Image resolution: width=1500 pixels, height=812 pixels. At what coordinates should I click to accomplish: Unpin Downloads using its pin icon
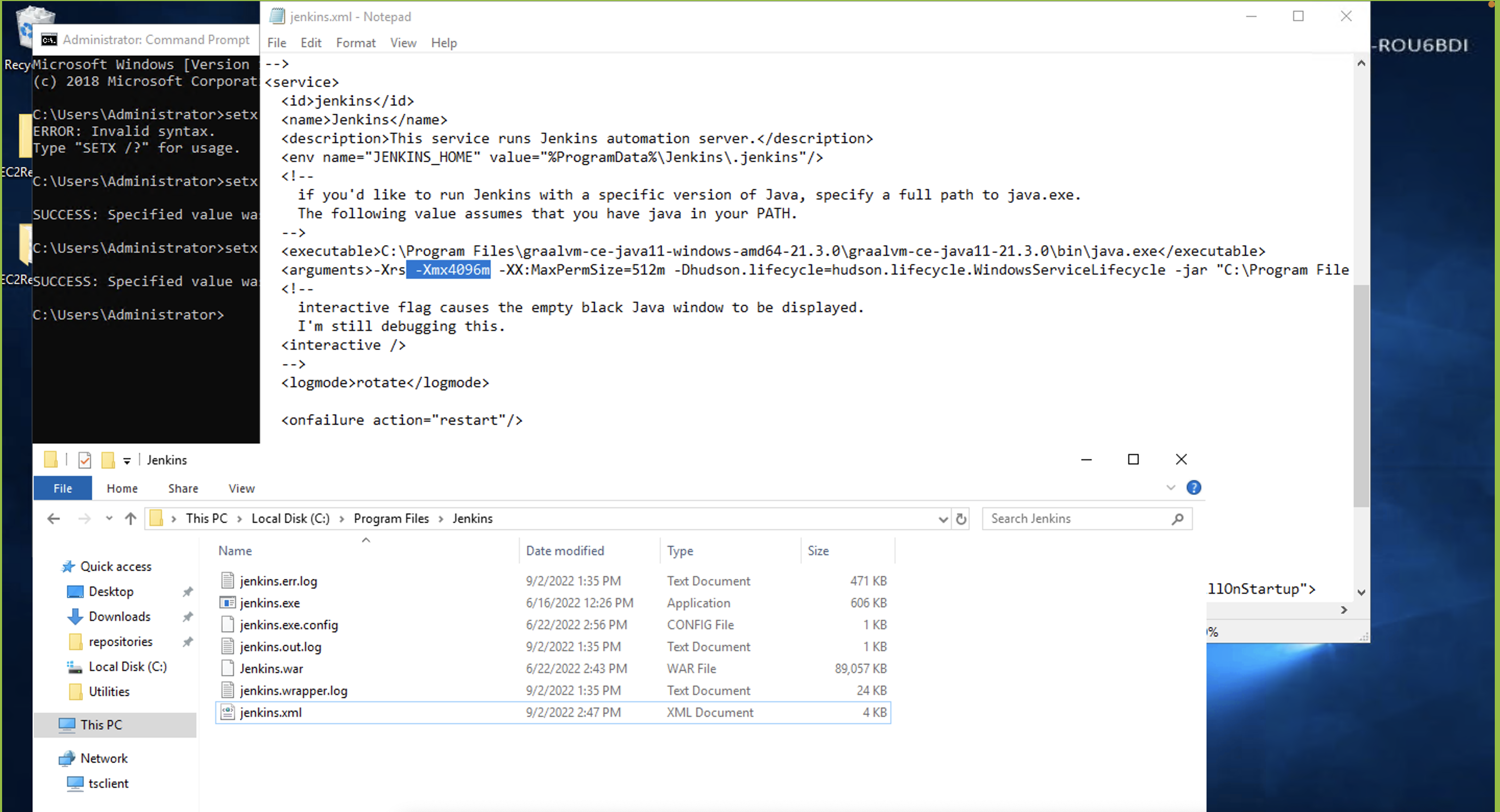coord(187,617)
